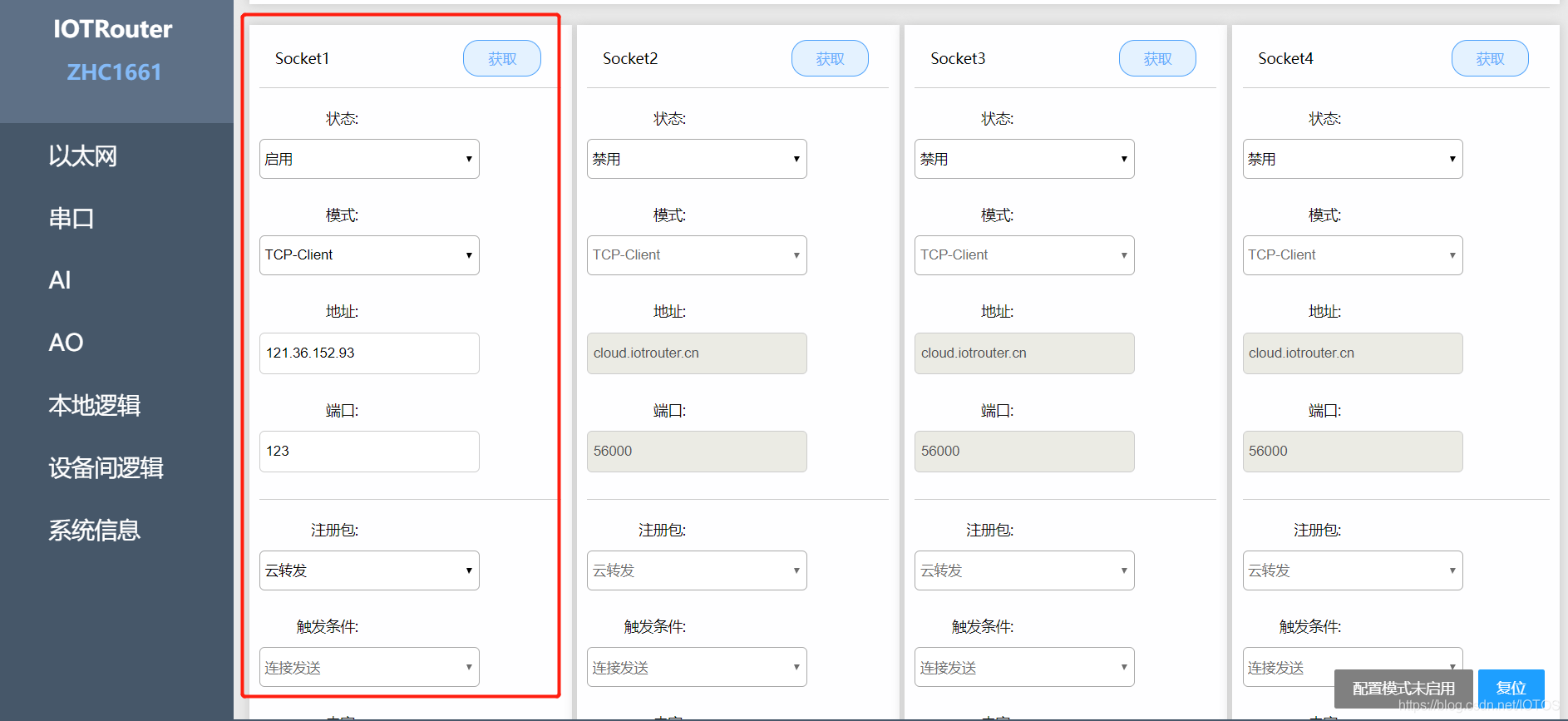Click 获取 for Socket1

point(501,57)
